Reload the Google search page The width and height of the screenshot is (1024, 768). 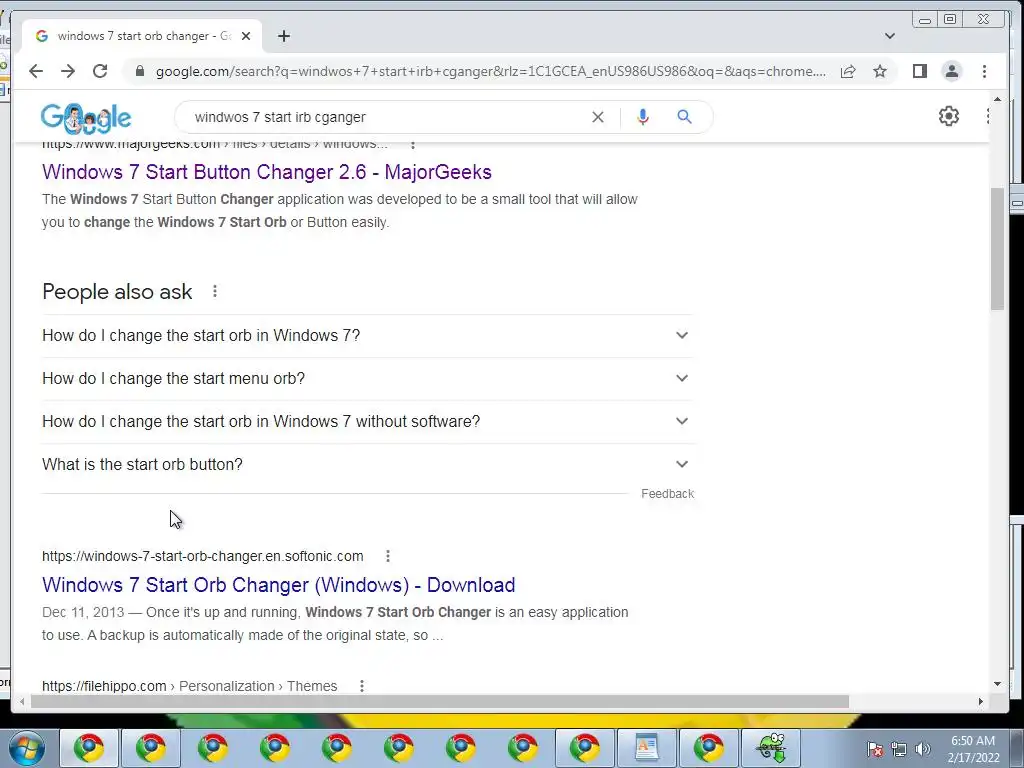tap(100, 71)
